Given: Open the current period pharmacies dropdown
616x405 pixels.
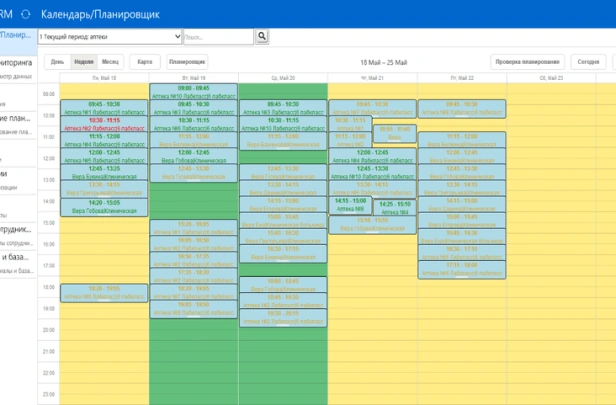Looking at the screenshot, I should [110, 36].
